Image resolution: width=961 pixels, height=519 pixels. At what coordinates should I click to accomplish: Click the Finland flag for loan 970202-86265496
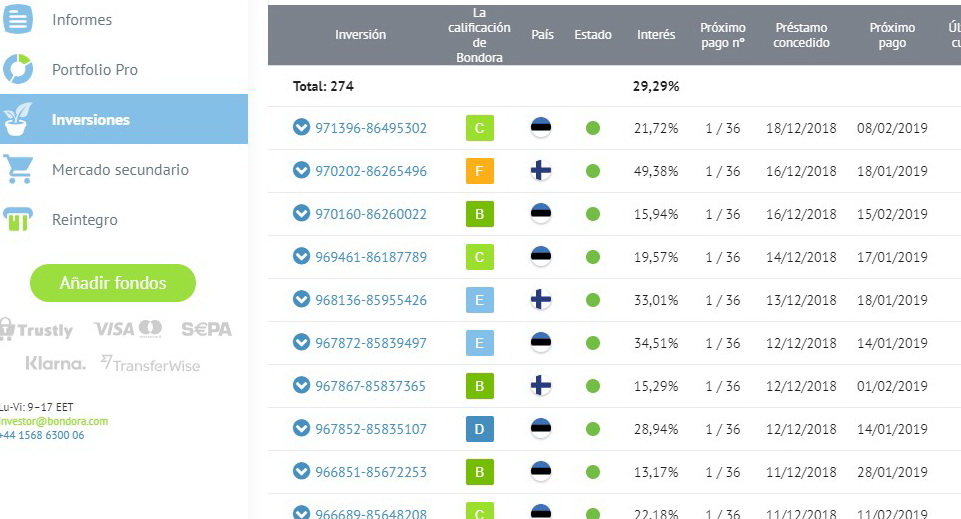coord(541,171)
